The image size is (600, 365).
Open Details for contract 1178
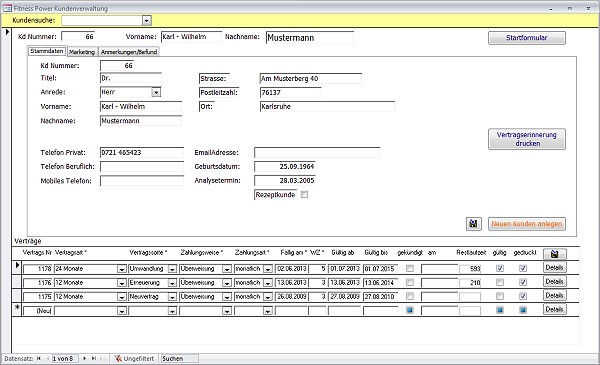coord(554,267)
